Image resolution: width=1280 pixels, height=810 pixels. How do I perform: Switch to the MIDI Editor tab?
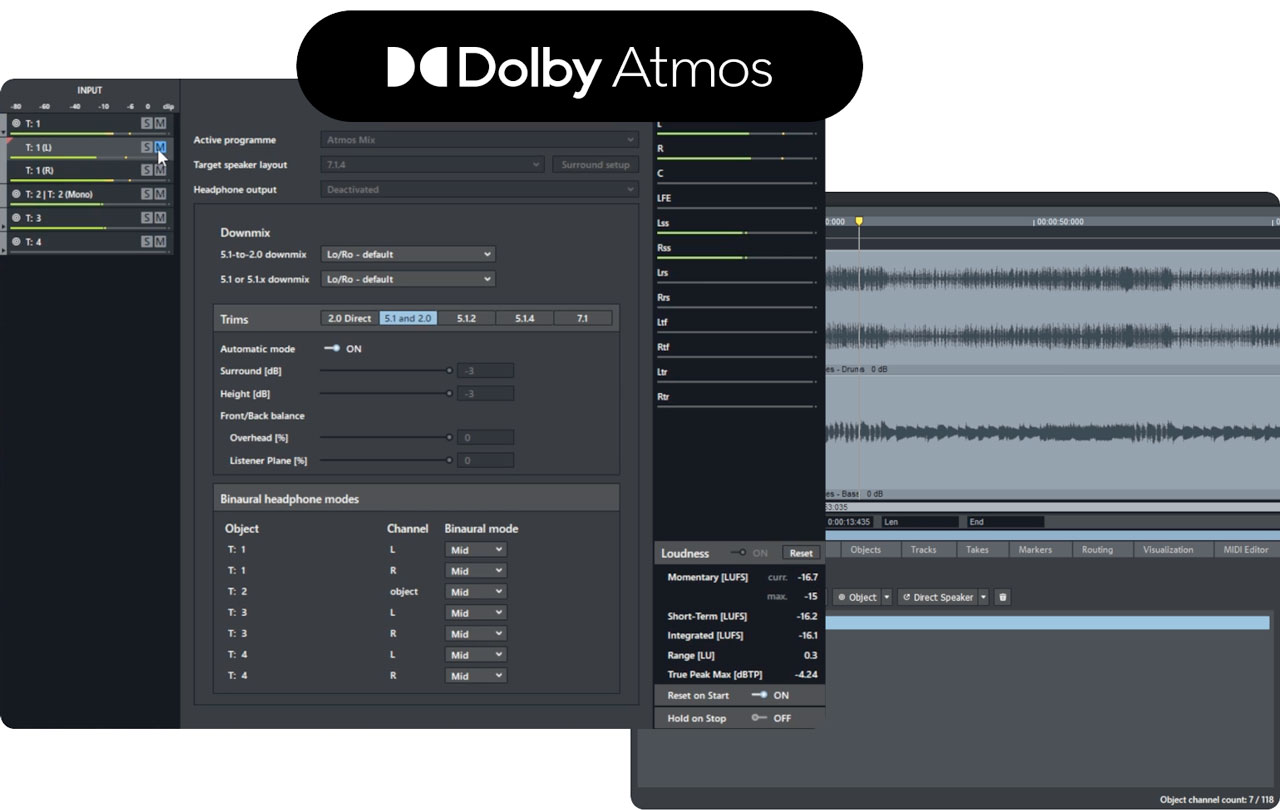[x=1246, y=550]
